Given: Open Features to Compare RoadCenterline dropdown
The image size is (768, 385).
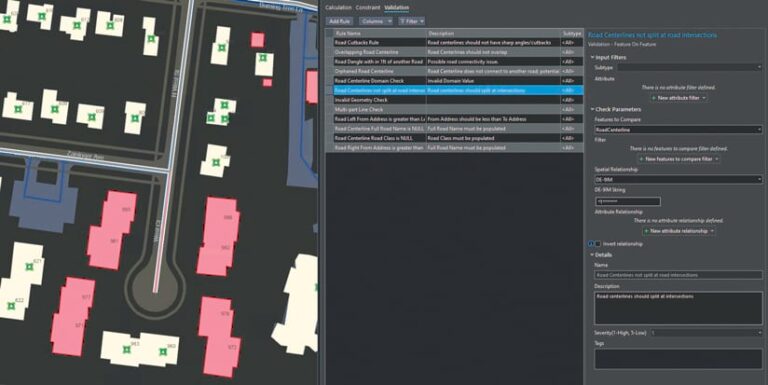Looking at the screenshot, I should (x=678, y=130).
